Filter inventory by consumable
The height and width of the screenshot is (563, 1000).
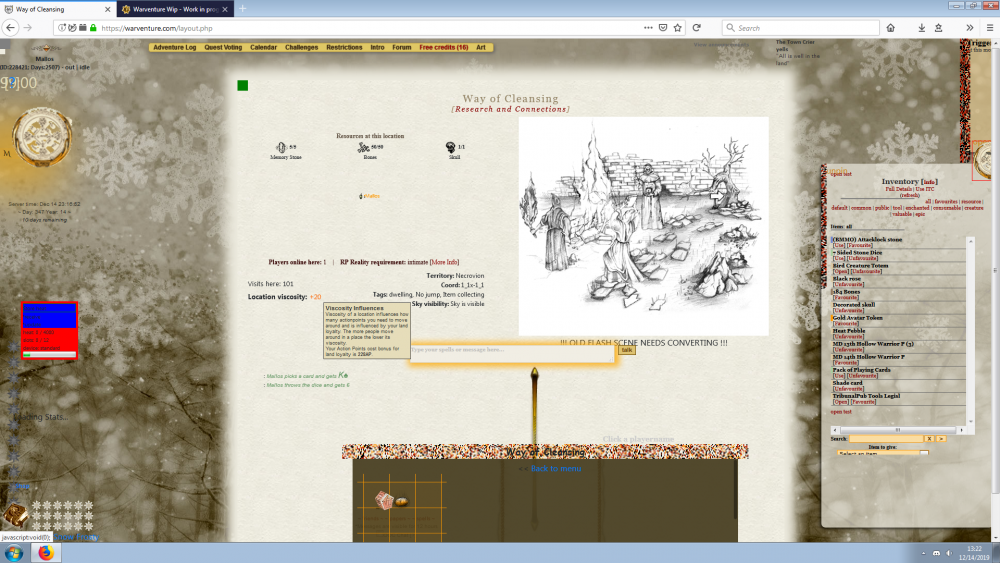(x=947, y=208)
